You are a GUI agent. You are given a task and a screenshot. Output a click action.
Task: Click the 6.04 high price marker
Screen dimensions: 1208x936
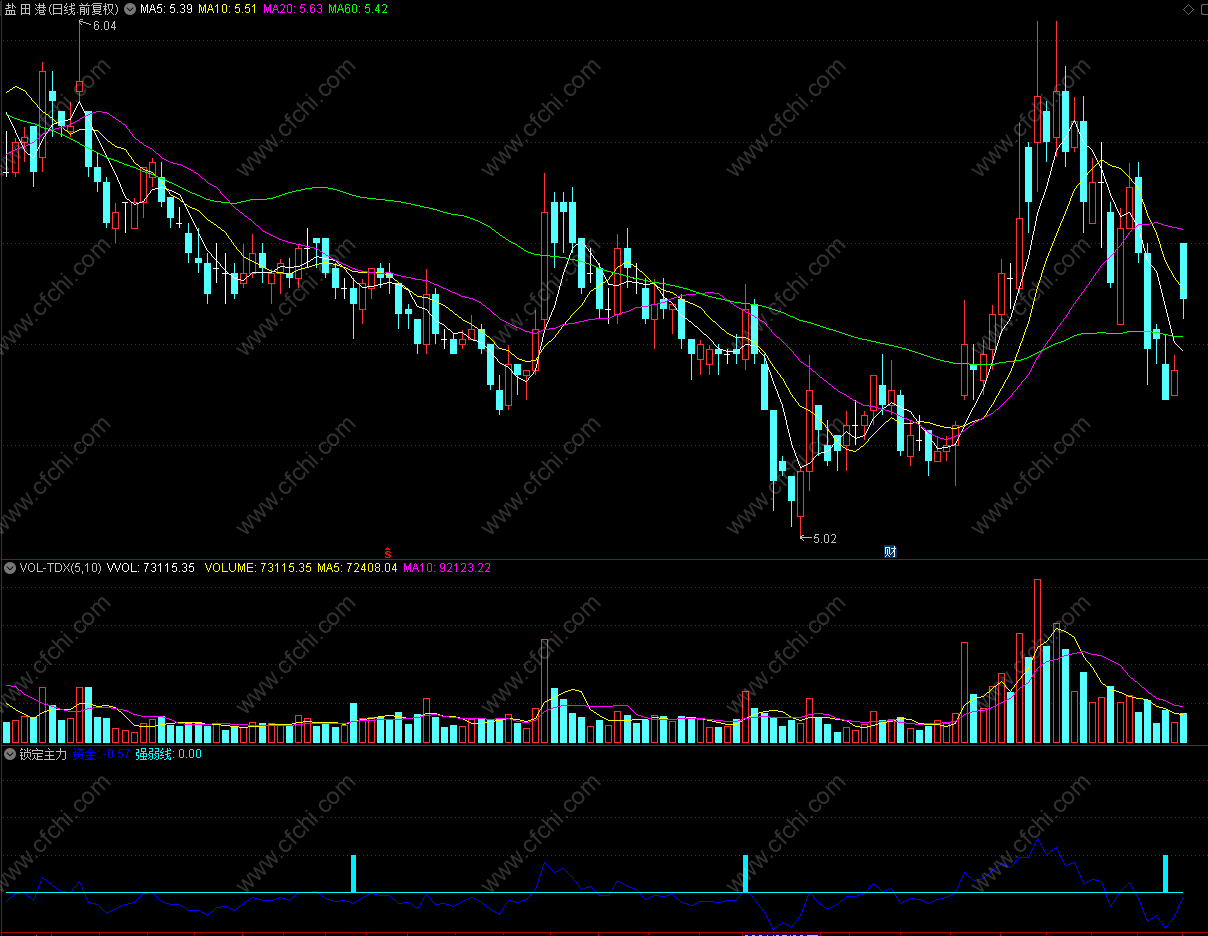(x=104, y=27)
